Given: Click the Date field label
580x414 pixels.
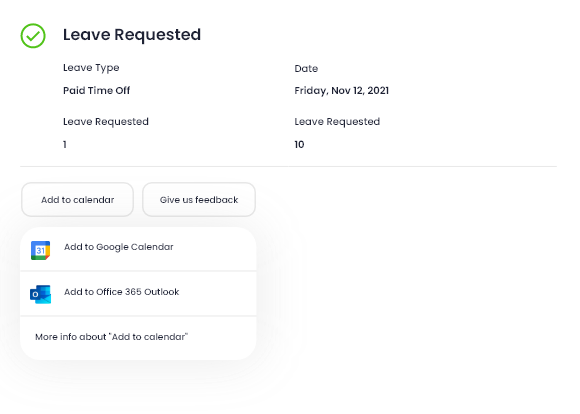Looking at the screenshot, I should [306, 68].
